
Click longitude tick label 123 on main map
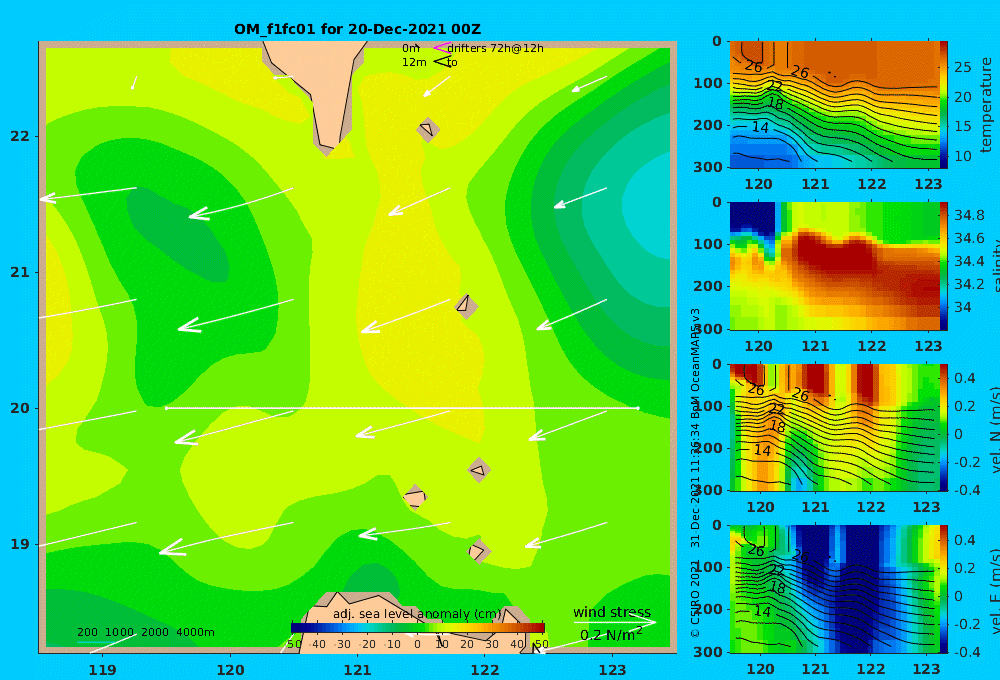(613, 670)
